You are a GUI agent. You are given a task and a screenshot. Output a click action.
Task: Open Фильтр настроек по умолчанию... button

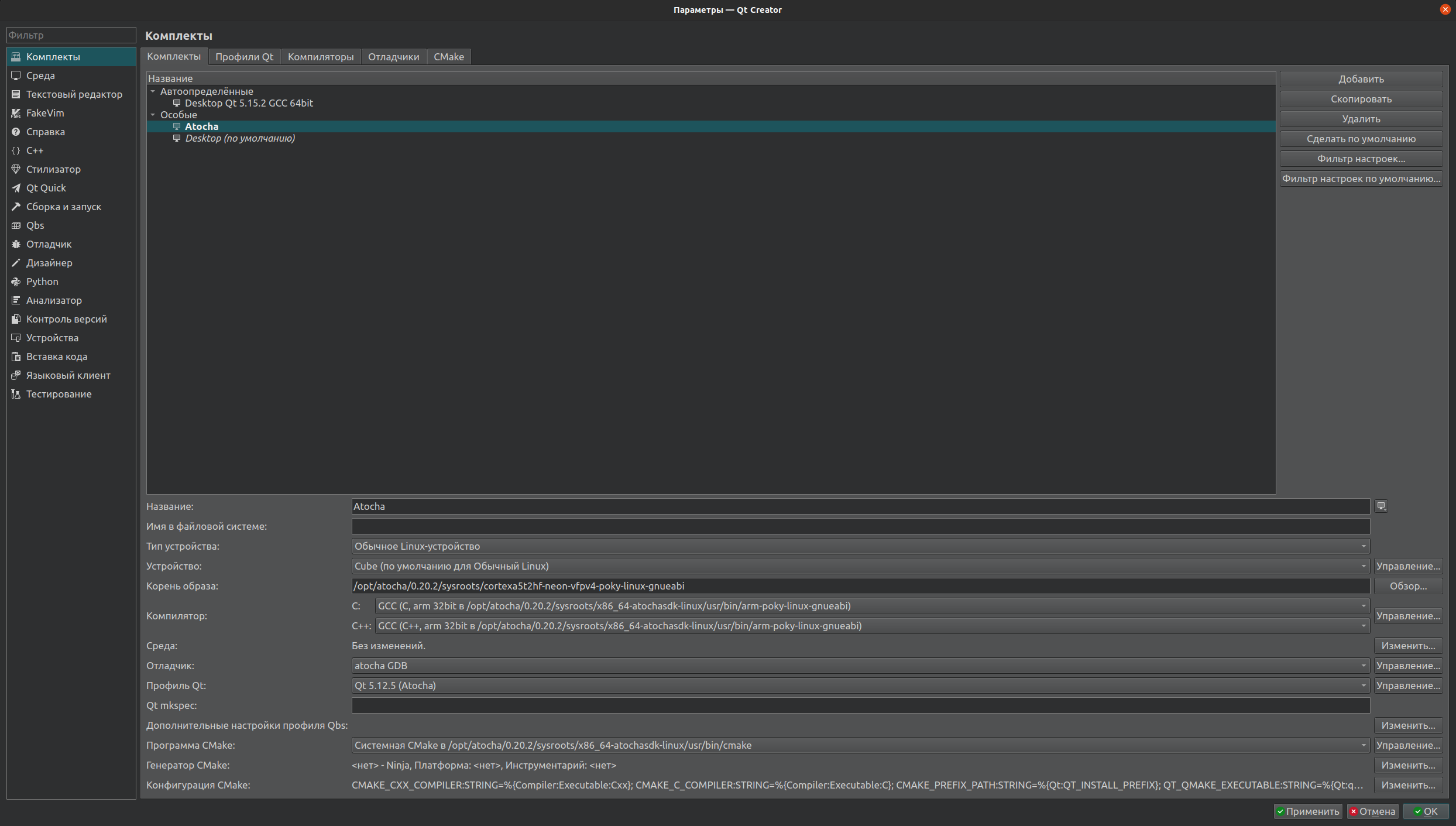tap(1361, 179)
